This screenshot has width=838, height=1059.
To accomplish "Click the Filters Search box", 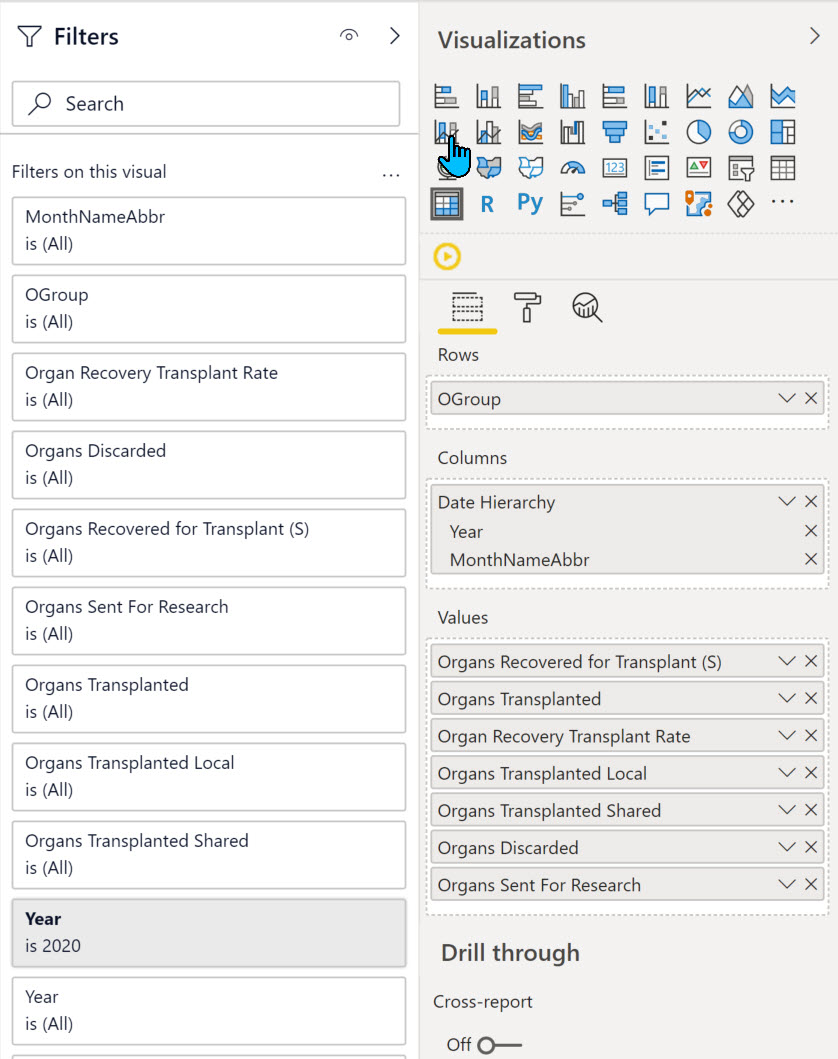I will coord(206,104).
